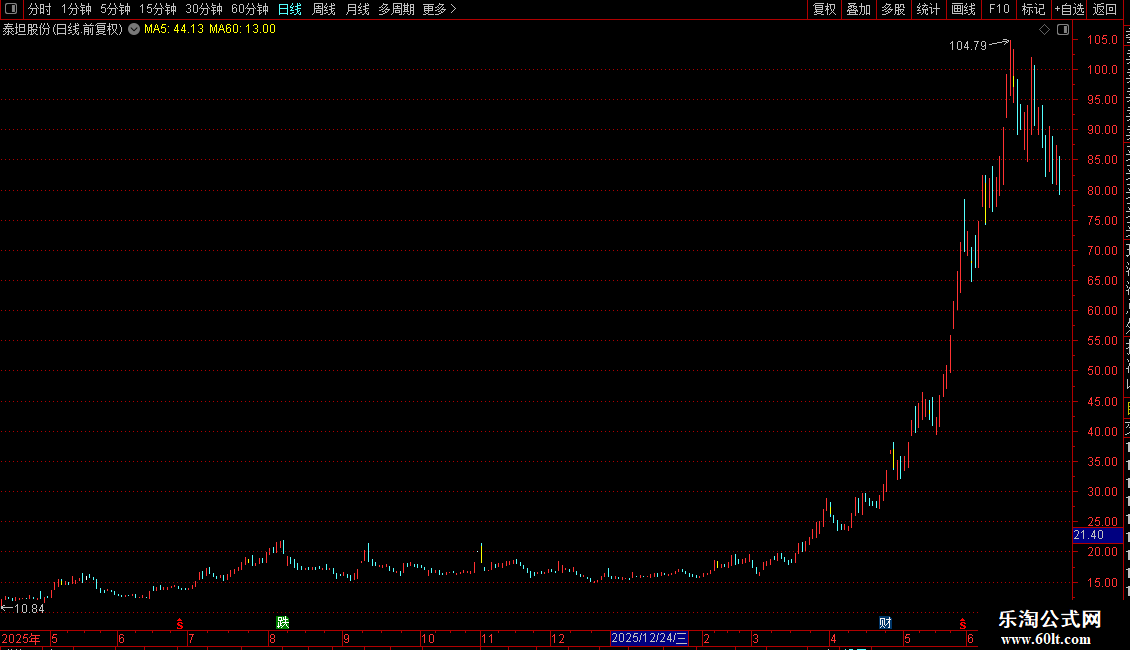Open the 复权 adjustment option

pyautogui.click(x=824, y=9)
